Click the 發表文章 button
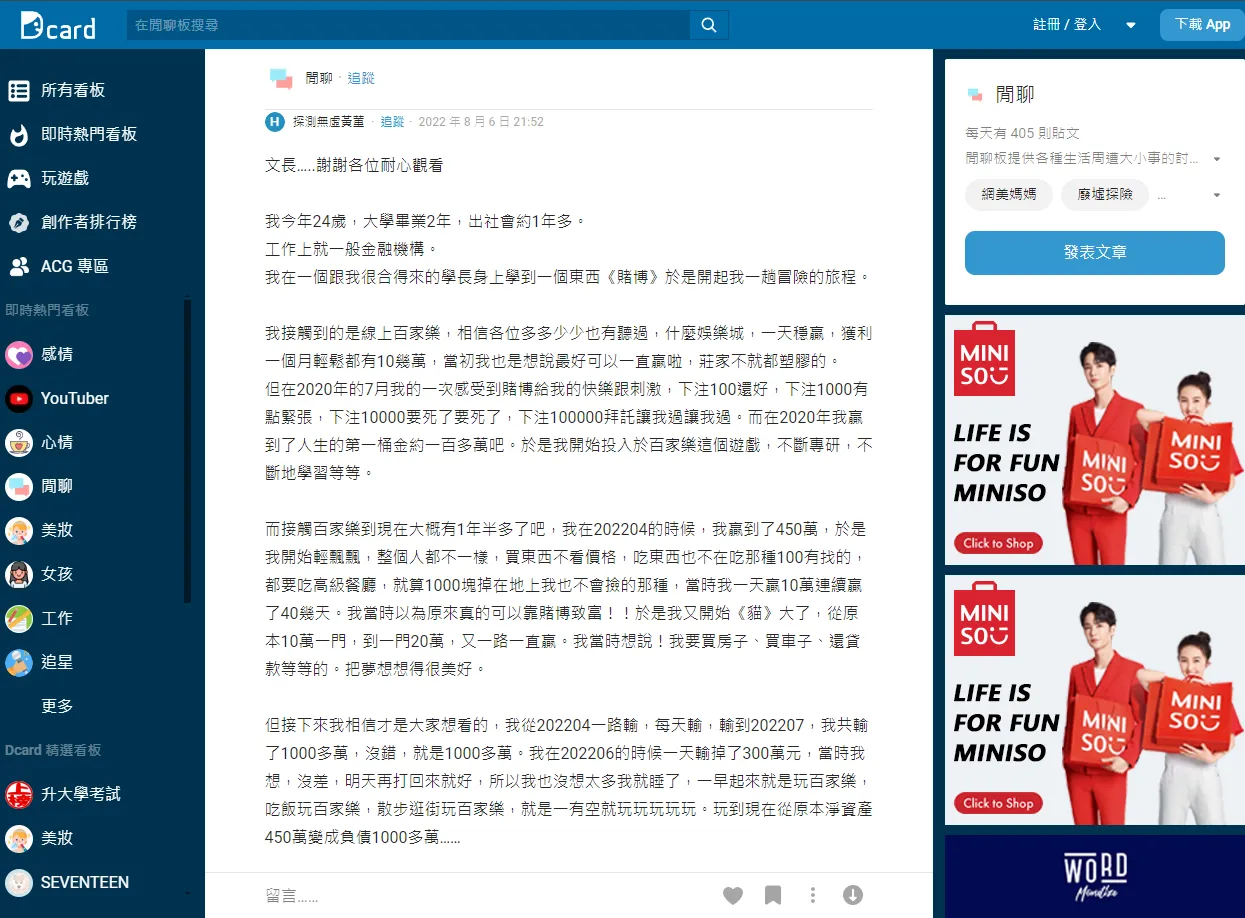Viewport: 1245px width, 918px height. pyautogui.click(x=1093, y=253)
